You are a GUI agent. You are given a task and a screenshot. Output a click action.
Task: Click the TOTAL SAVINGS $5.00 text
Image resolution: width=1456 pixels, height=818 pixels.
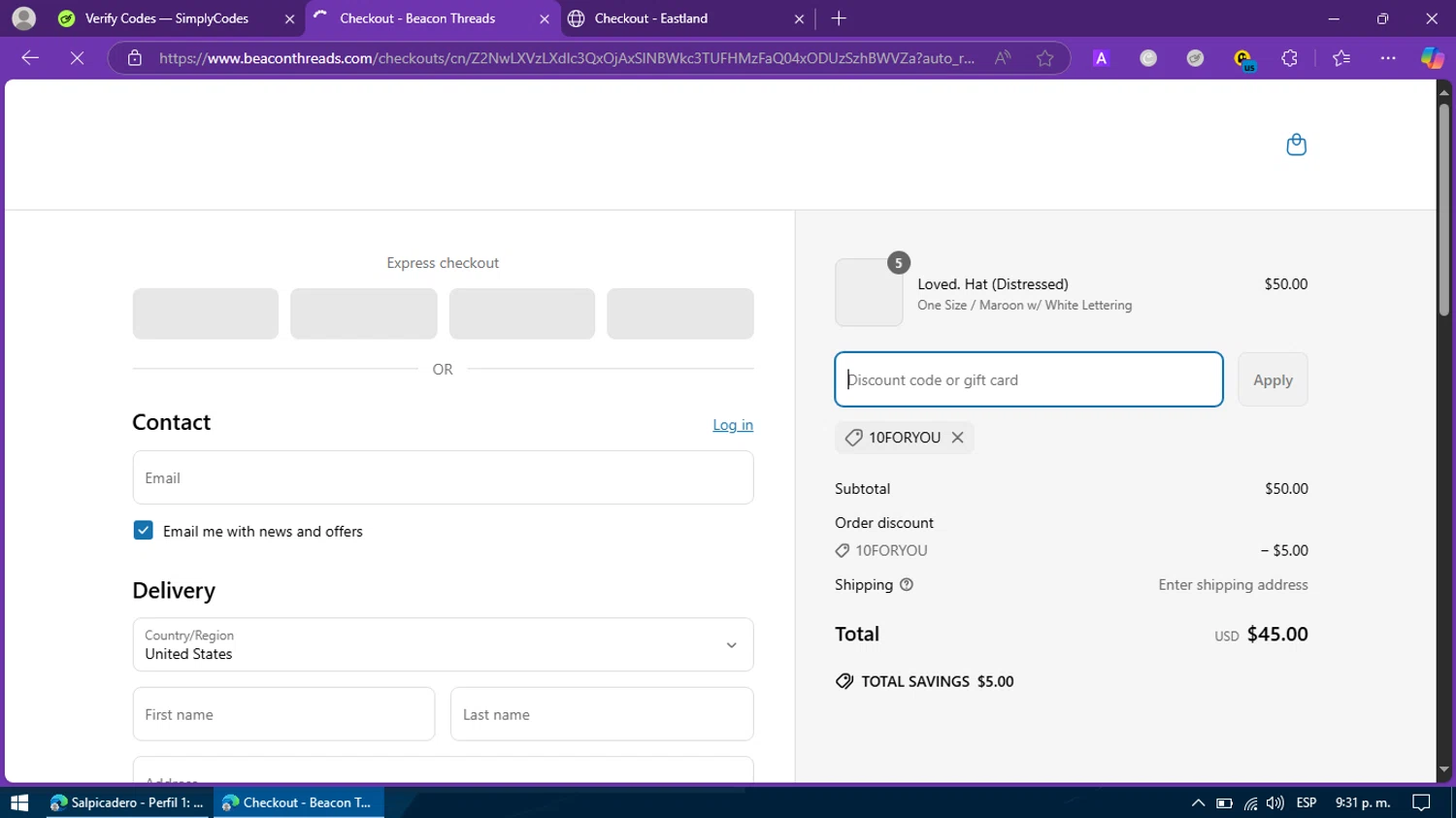click(x=937, y=681)
